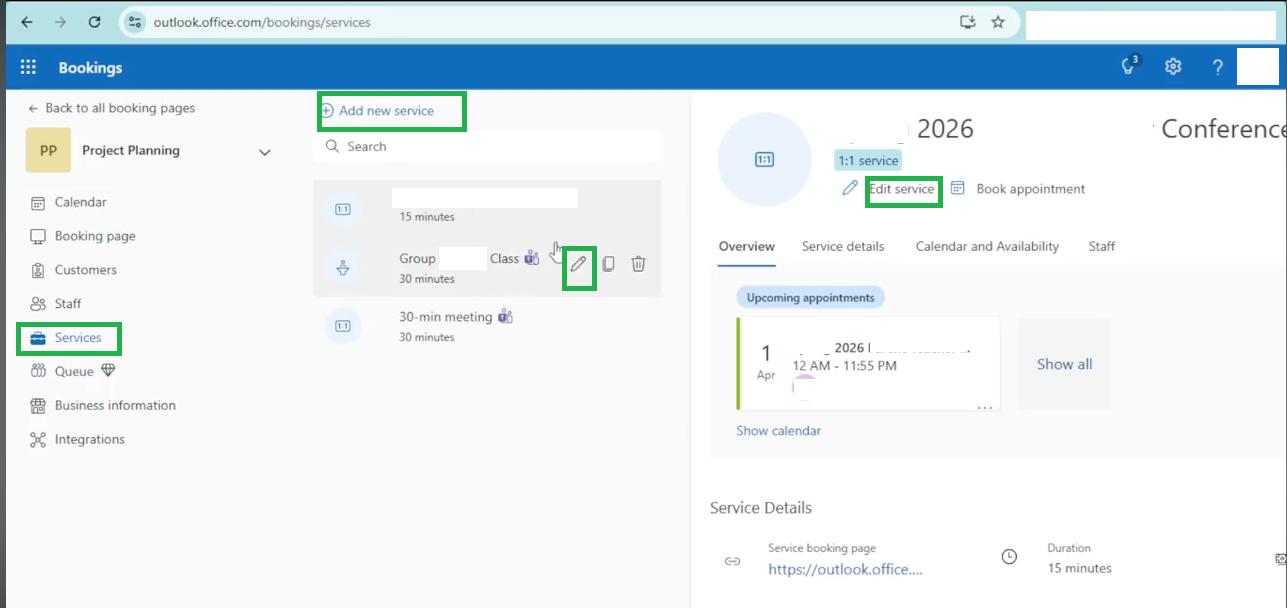
Task: Click the 1:1 icon of 15 minutes service
Action: point(342,209)
